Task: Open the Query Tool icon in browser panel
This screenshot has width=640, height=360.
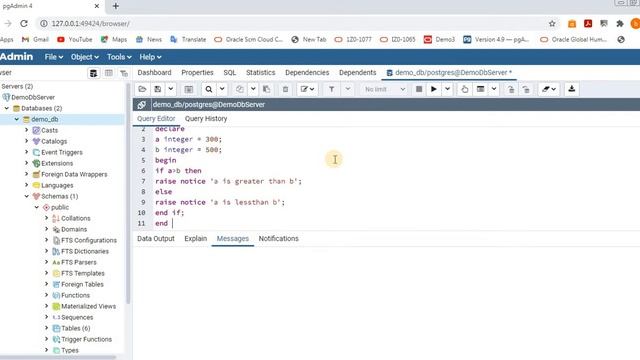Action: pyautogui.click(x=93, y=73)
